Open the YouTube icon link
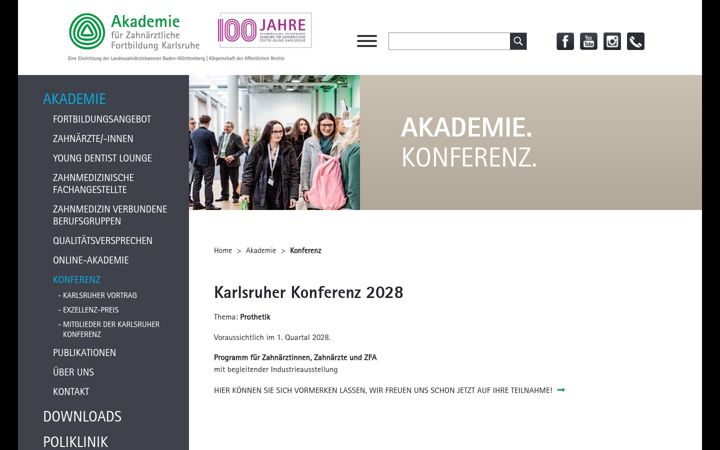Screen dimensions: 720x450 click(x=589, y=41)
